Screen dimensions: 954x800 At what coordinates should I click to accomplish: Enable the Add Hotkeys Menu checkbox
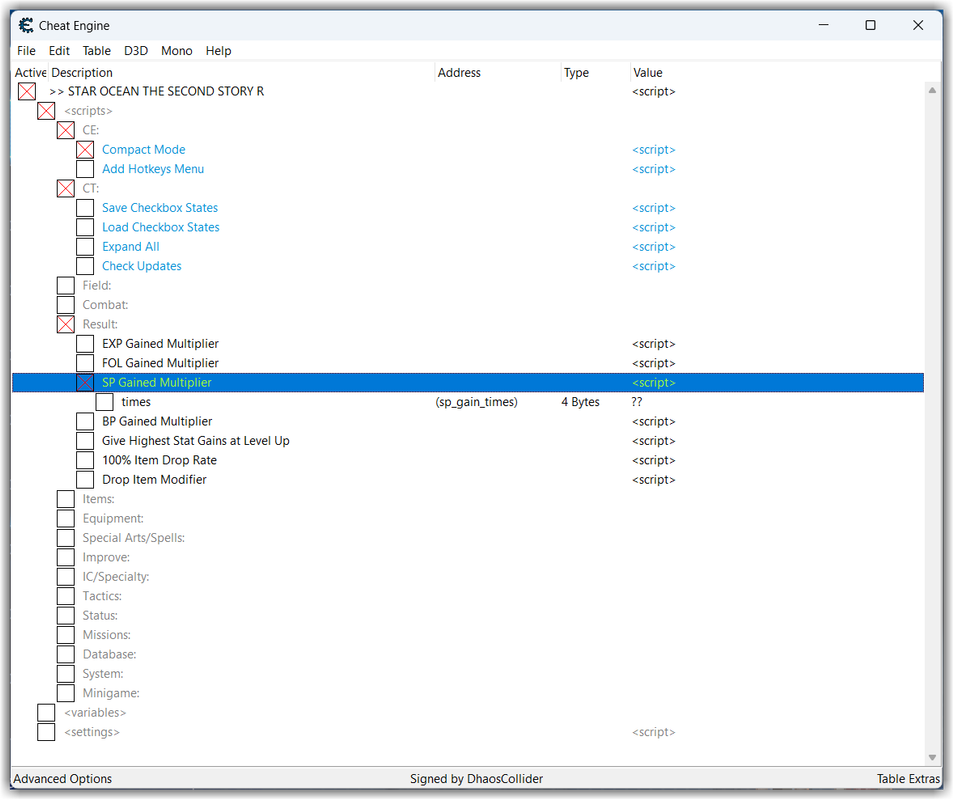point(85,169)
